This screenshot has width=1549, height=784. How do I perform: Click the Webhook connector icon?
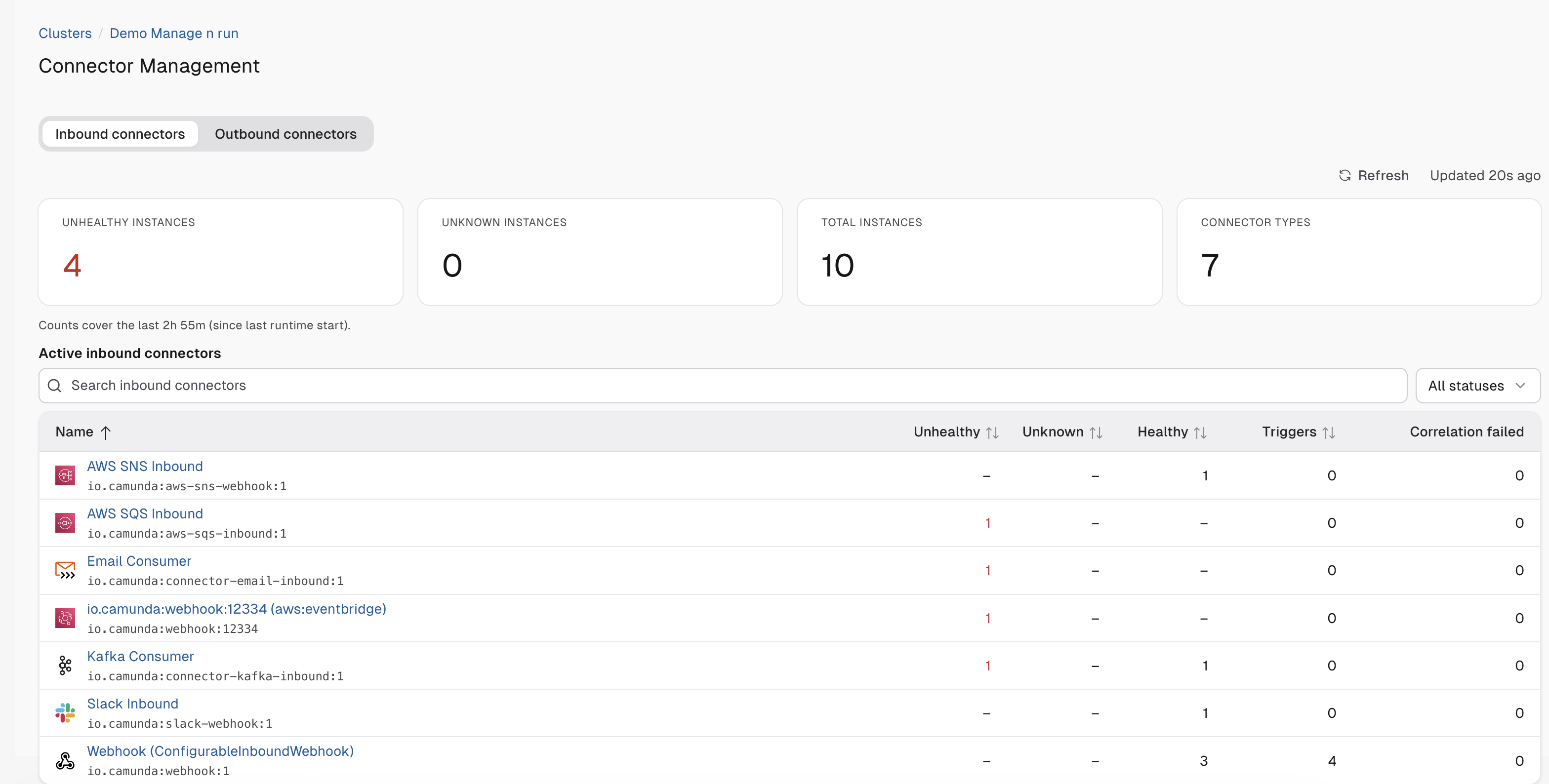65,761
